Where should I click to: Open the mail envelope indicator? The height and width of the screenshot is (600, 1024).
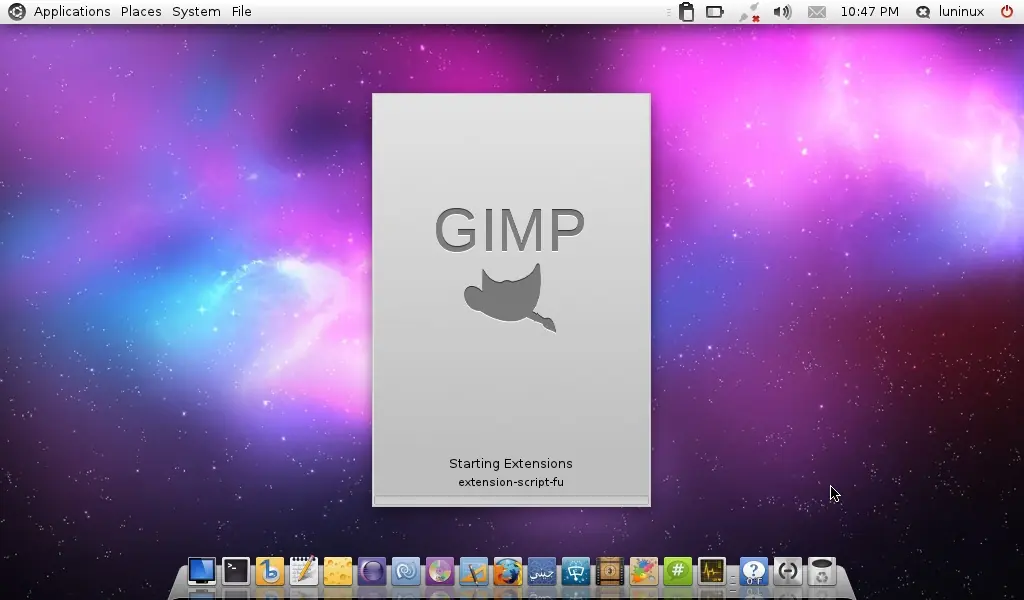click(x=817, y=12)
